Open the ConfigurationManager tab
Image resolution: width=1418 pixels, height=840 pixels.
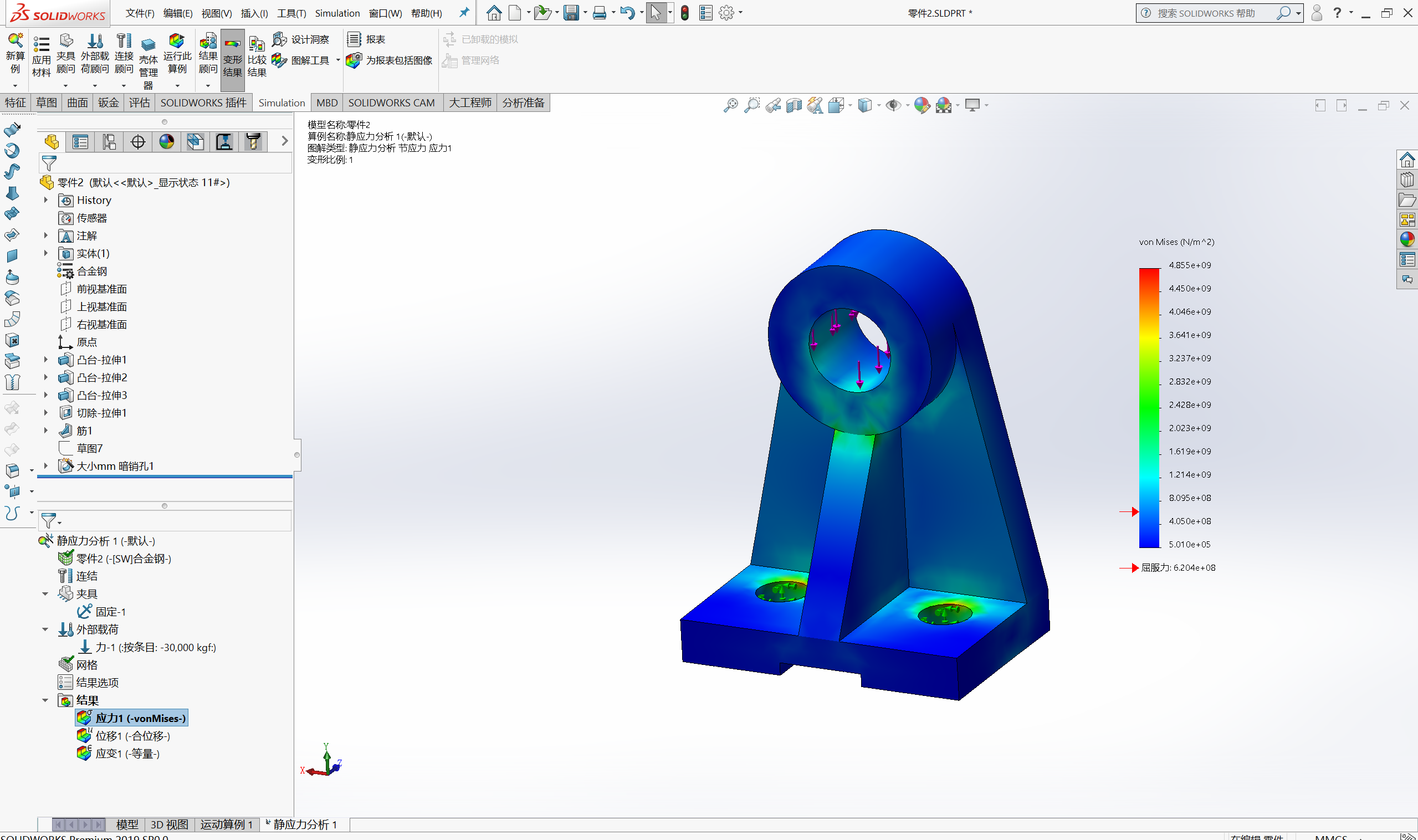(x=109, y=141)
